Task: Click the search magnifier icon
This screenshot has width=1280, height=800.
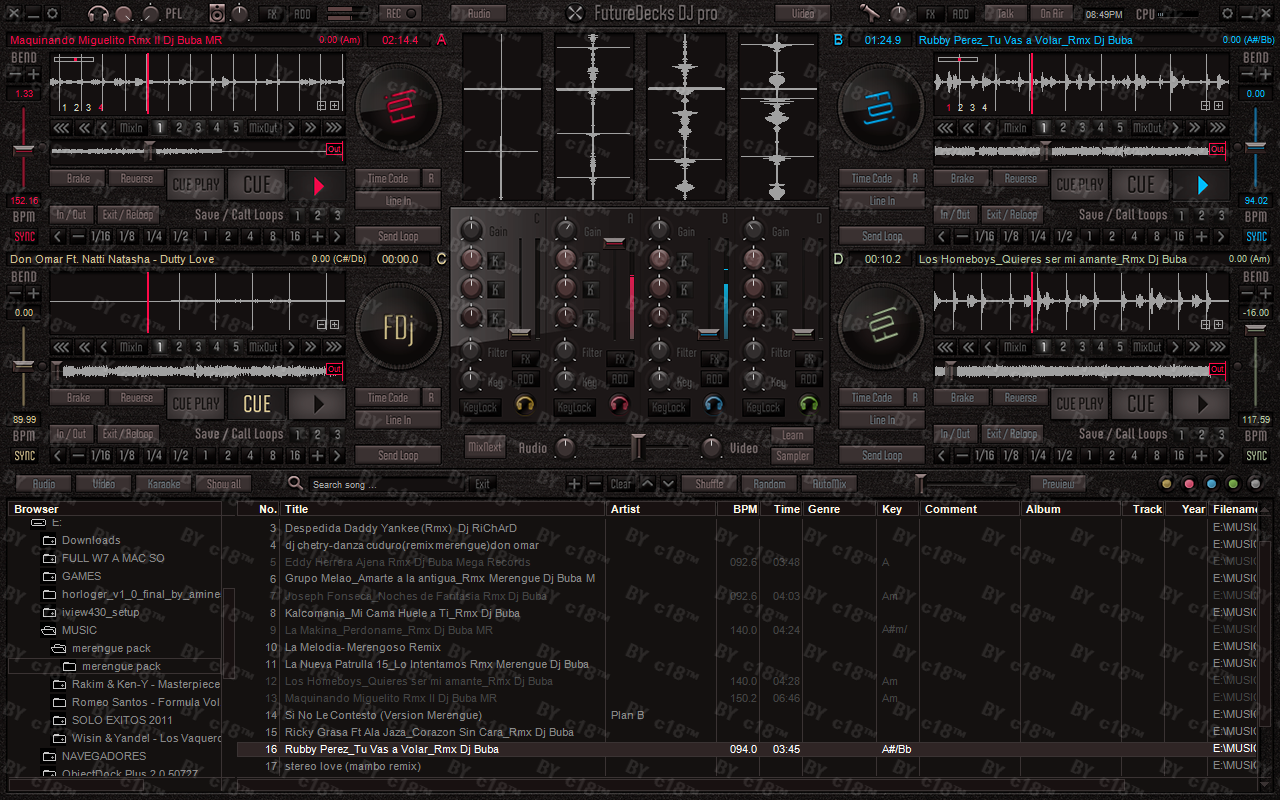Action: coord(295,483)
